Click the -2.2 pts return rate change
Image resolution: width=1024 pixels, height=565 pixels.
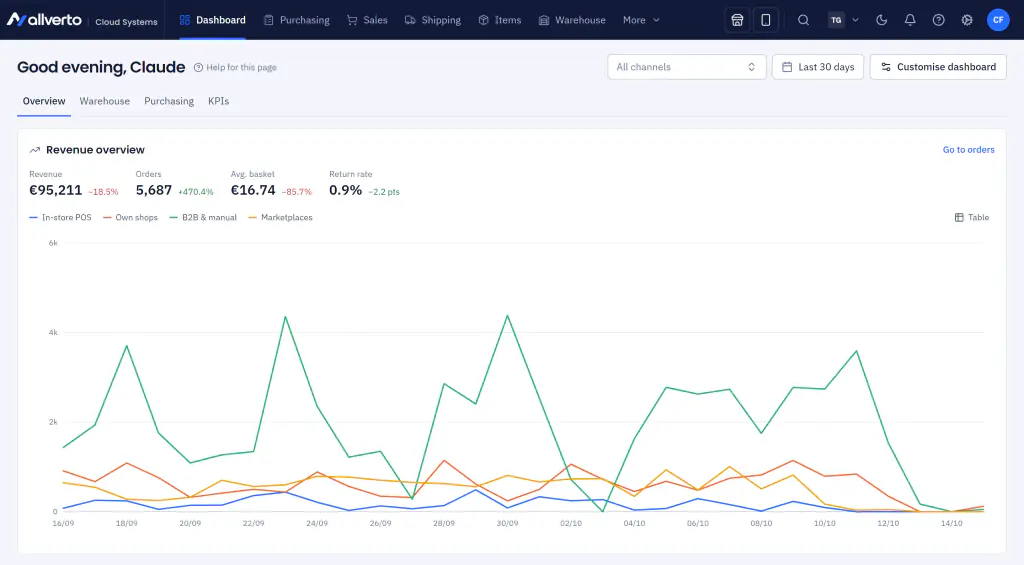(384, 192)
